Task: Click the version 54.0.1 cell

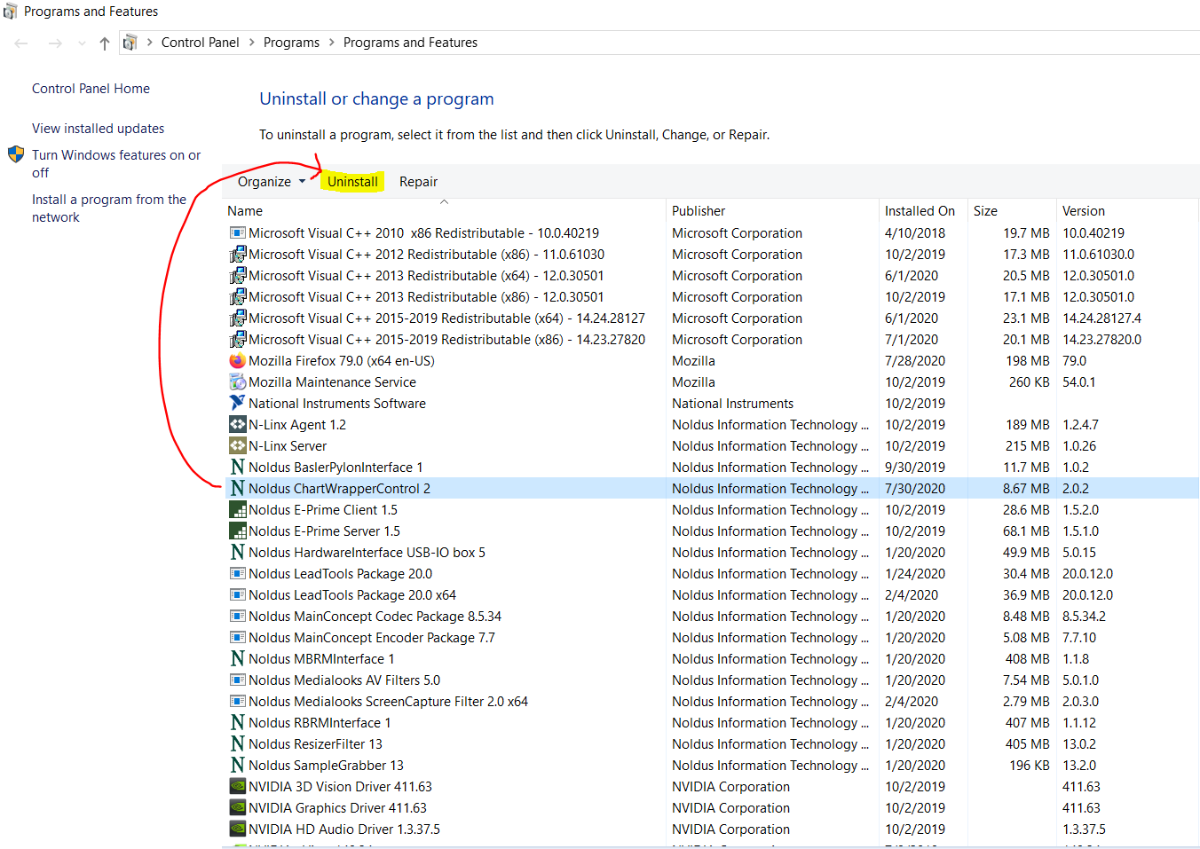Action: [1080, 382]
